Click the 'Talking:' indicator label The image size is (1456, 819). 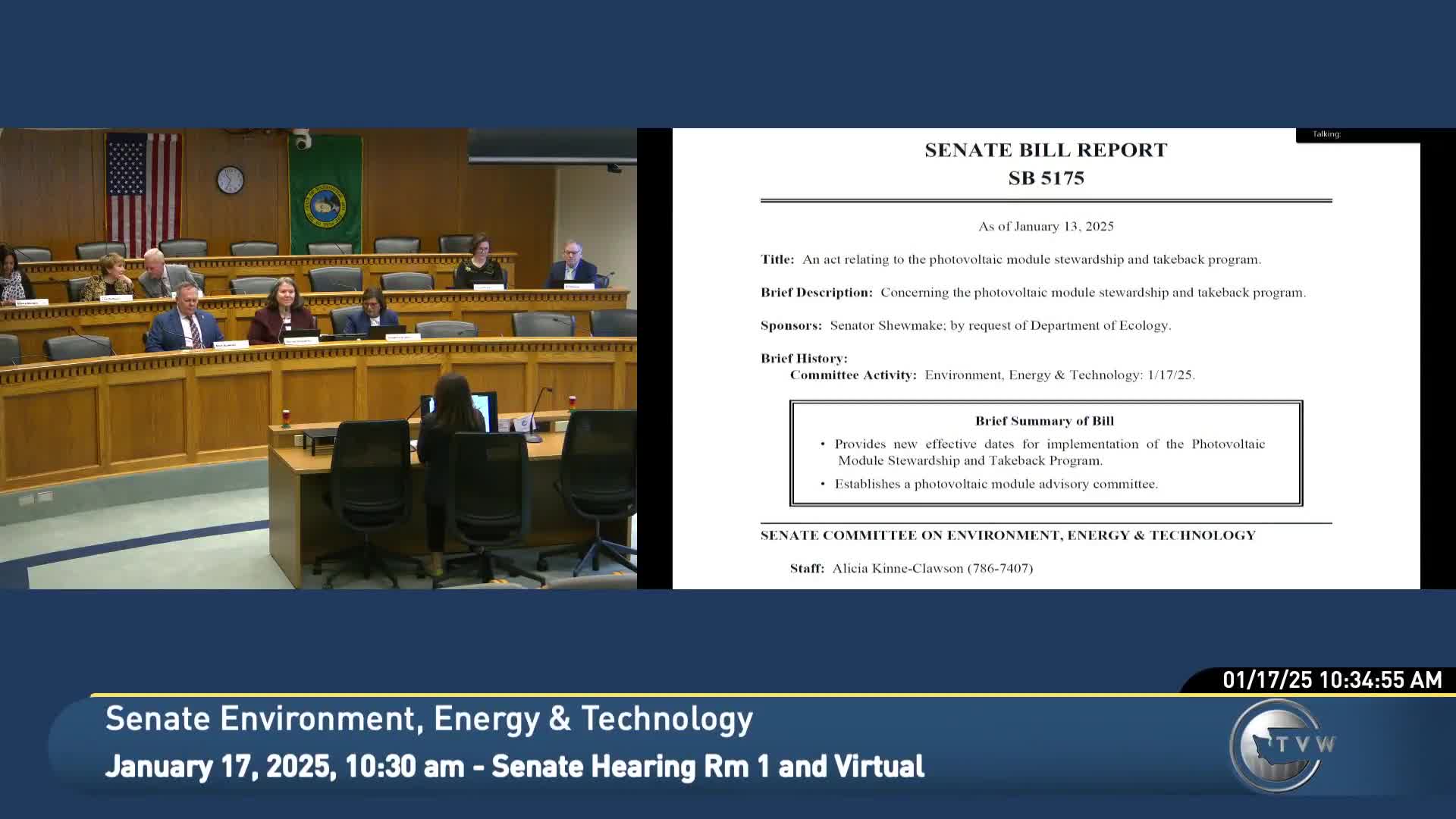pos(1326,134)
